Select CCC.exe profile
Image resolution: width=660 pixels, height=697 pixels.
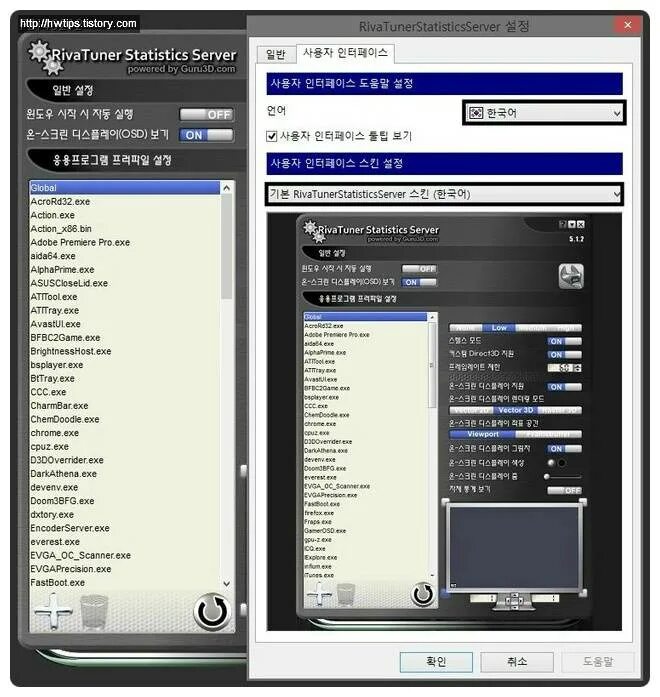click(x=124, y=393)
